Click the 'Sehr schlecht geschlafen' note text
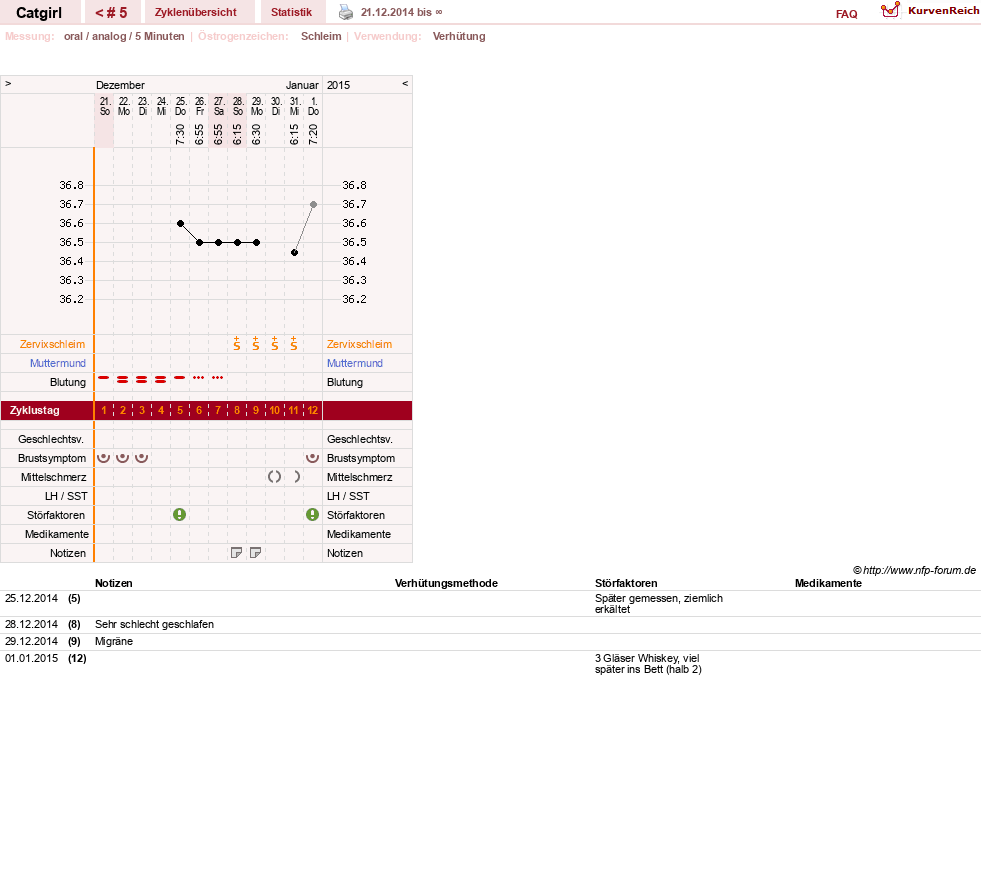The height and width of the screenshot is (870, 981). point(154,624)
